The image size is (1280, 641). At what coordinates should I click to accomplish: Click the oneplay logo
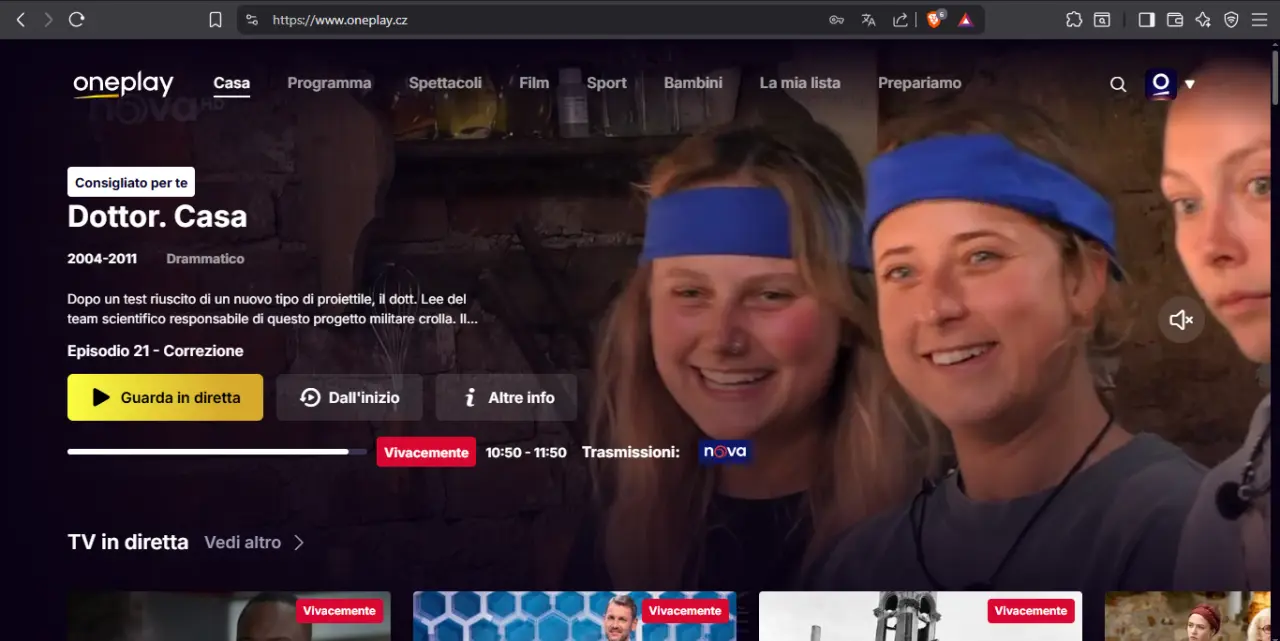pos(123,84)
